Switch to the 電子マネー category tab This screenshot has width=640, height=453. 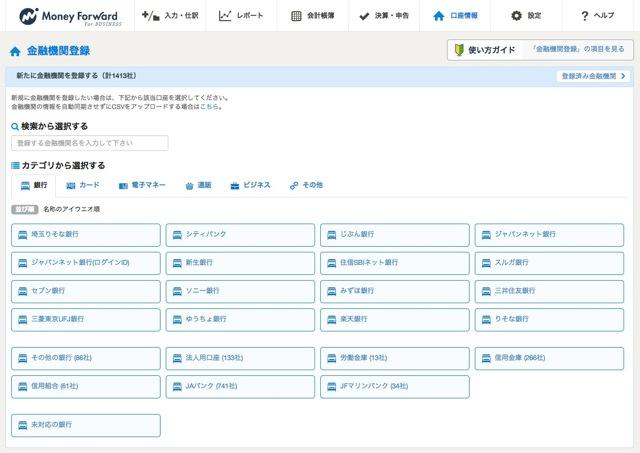(142, 186)
